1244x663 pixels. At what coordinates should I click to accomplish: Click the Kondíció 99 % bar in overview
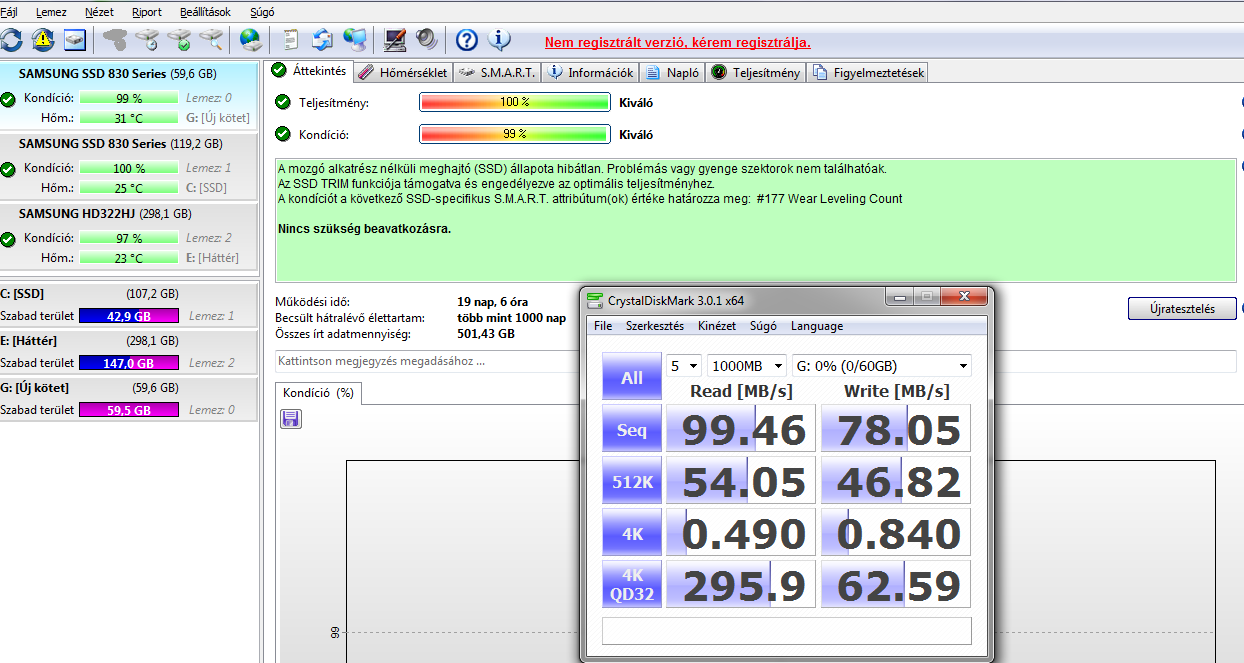point(514,134)
